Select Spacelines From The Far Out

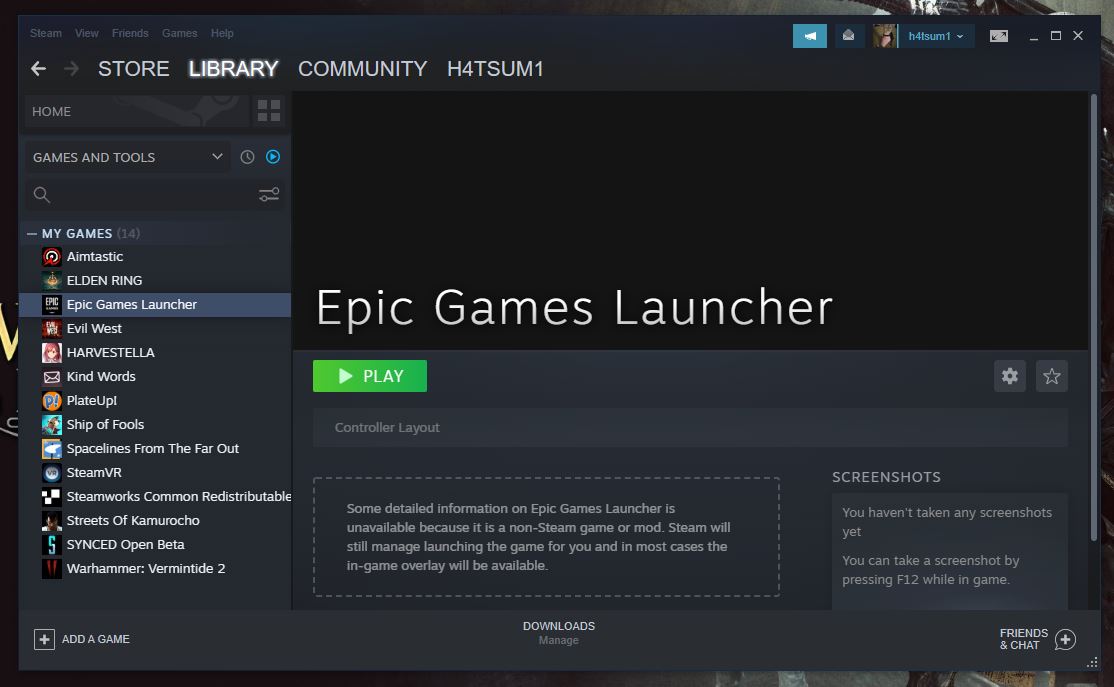[x=156, y=448]
